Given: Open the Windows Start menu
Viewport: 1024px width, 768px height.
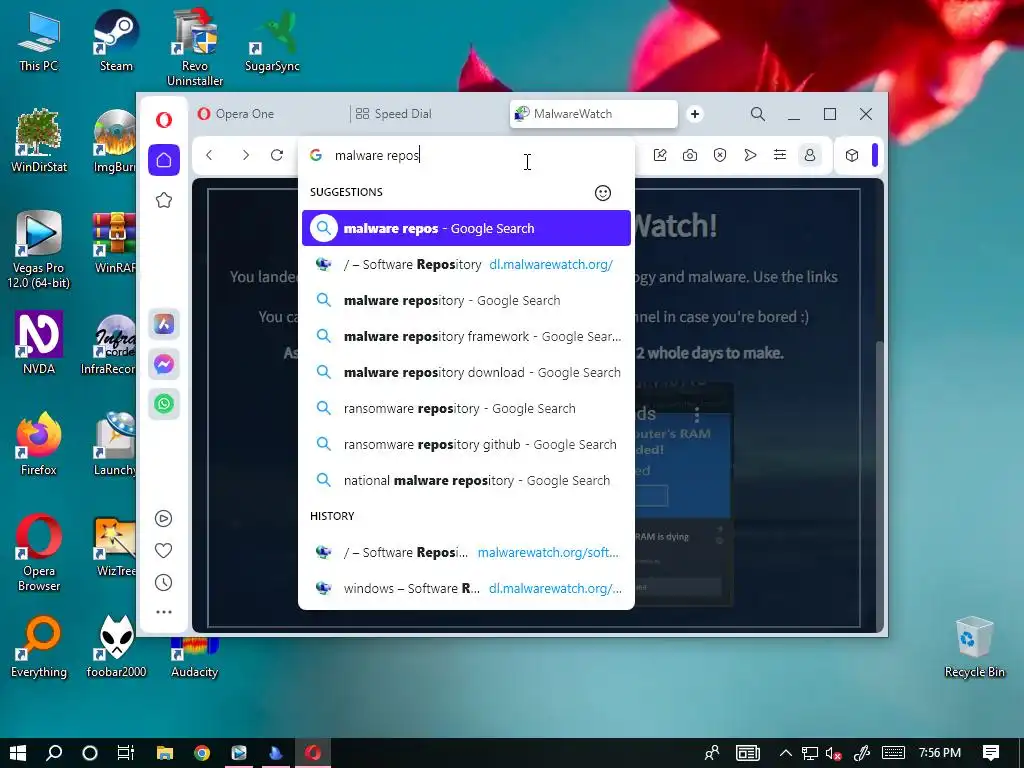Looking at the screenshot, I should [x=18, y=753].
